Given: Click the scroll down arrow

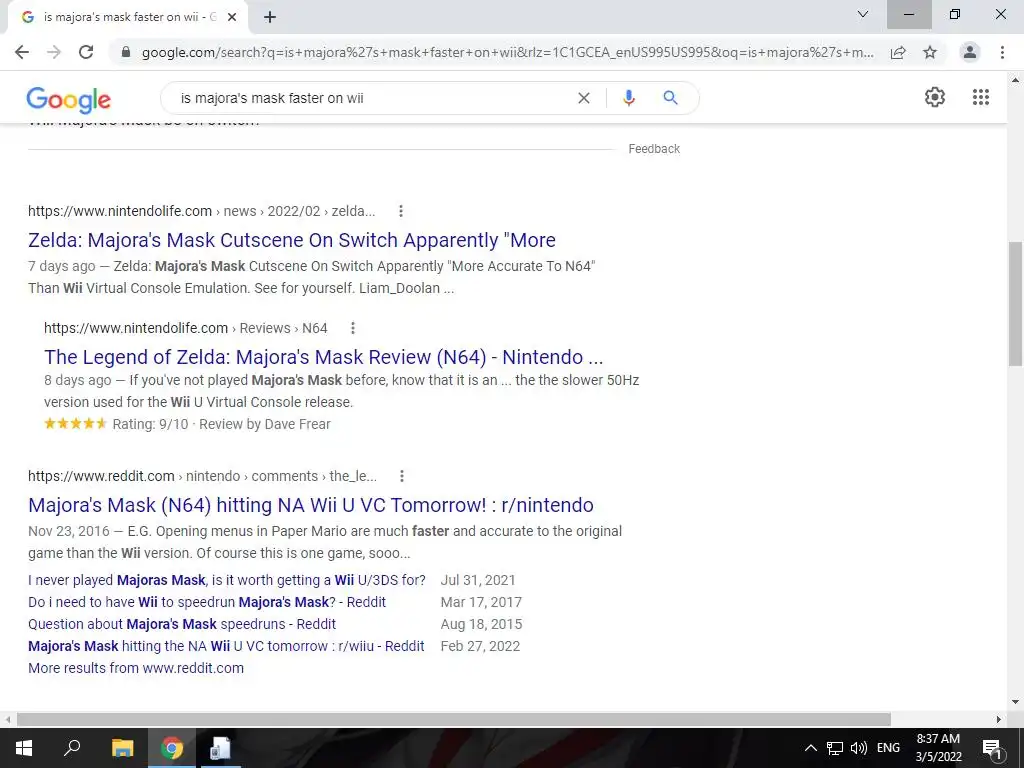Looking at the screenshot, I should (1015, 702).
